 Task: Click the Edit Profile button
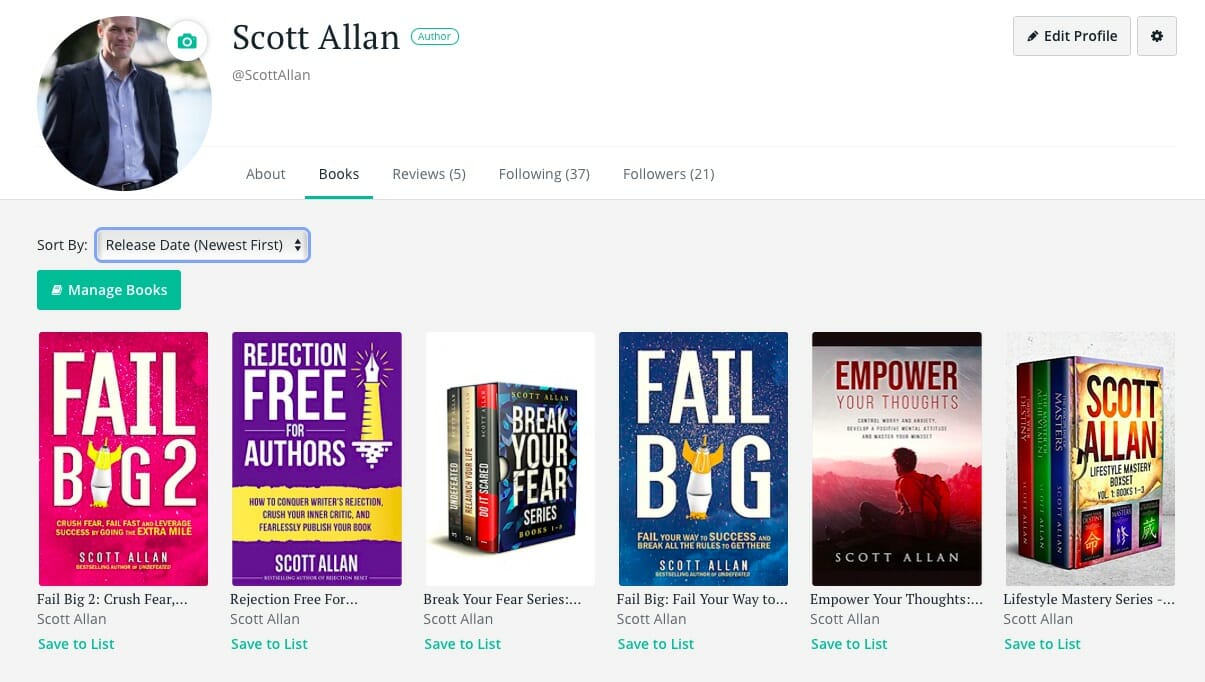pyautogui.click(x=1071, y=35)
